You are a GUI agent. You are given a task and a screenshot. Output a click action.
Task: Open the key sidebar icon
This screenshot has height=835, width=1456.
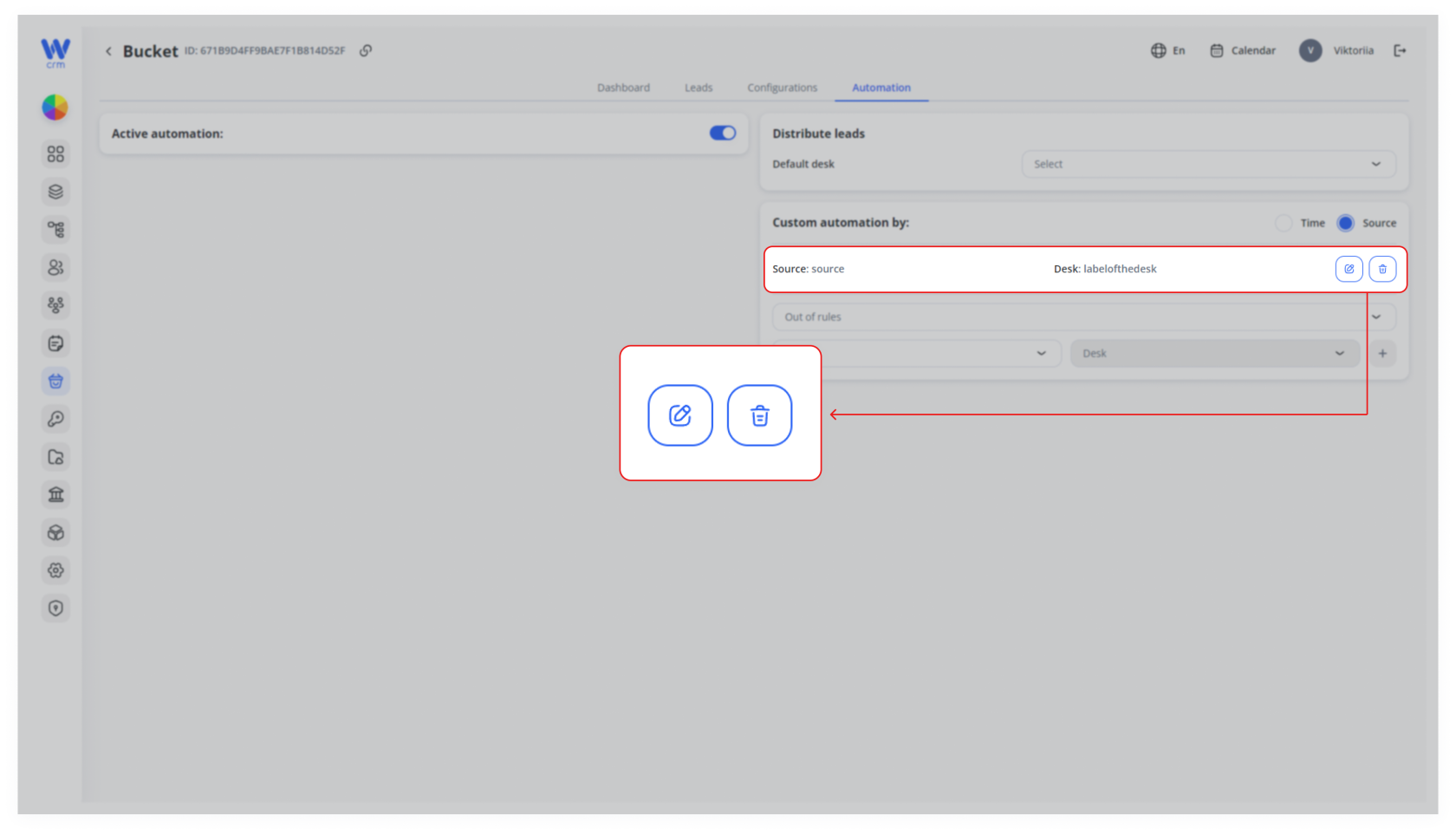click(55, 419)
